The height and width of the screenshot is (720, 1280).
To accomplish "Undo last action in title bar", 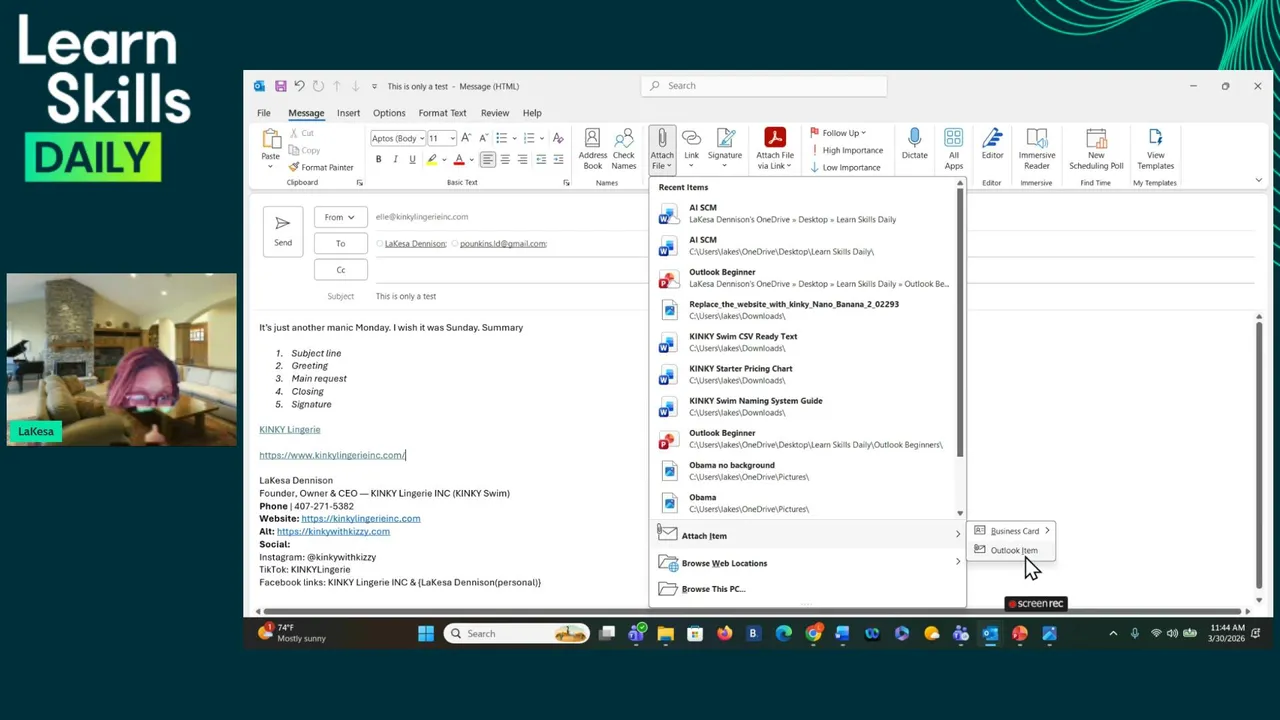I will (x=299, y=86).
